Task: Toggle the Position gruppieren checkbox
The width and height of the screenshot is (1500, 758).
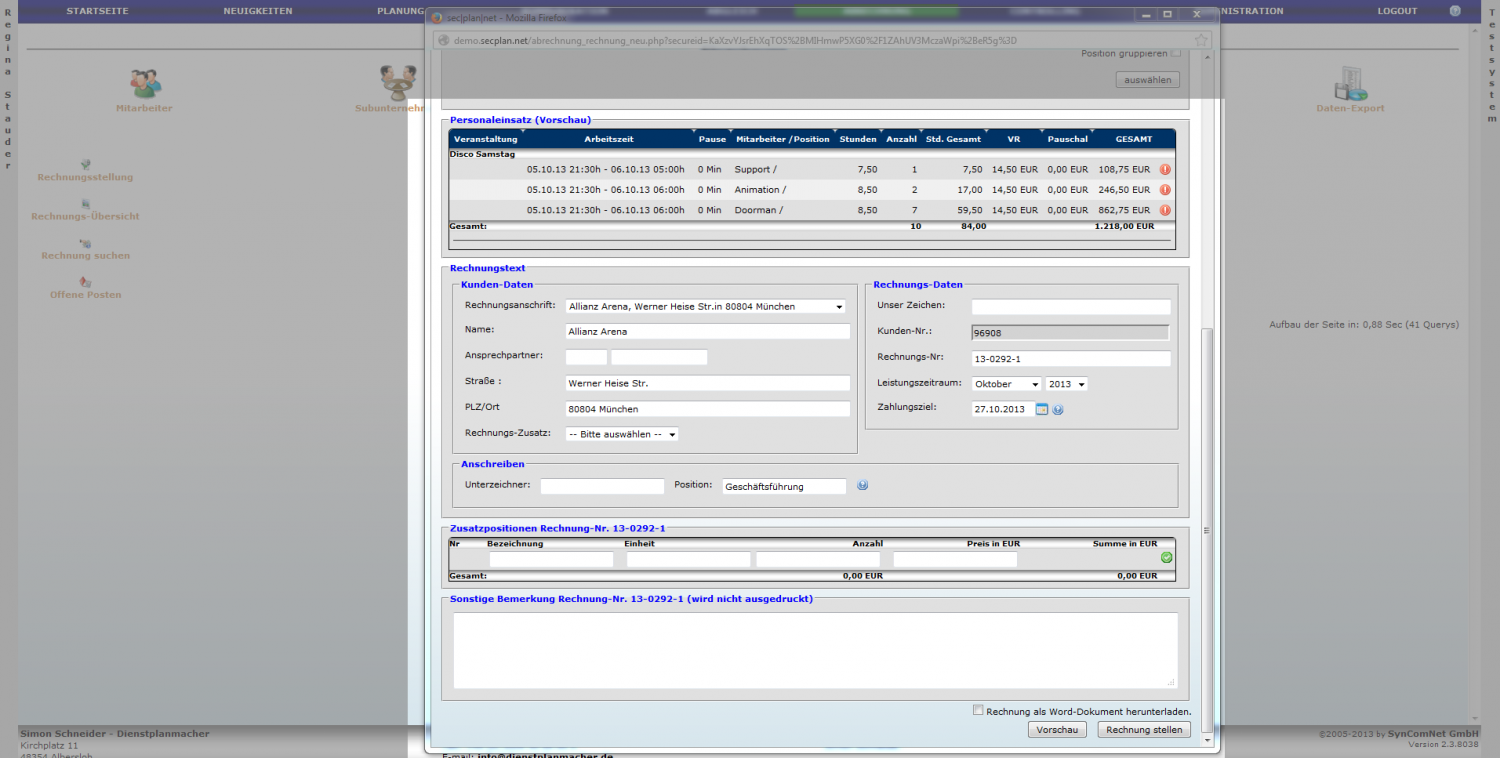Action: coord(1176,53)
